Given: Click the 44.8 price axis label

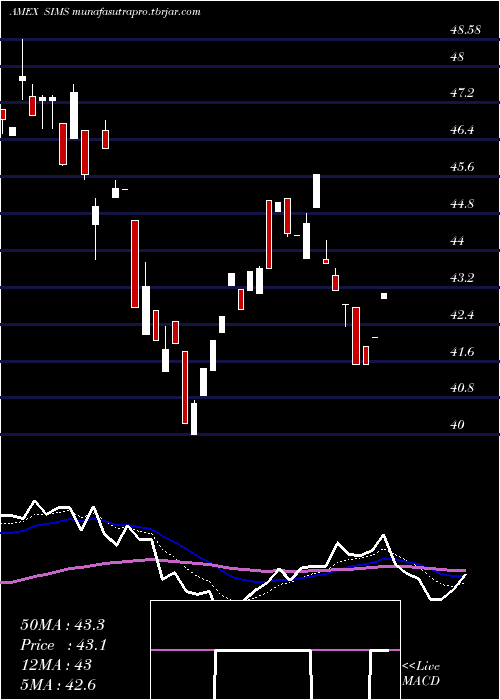Looking at the screenshot, I should tap(462, 204).
